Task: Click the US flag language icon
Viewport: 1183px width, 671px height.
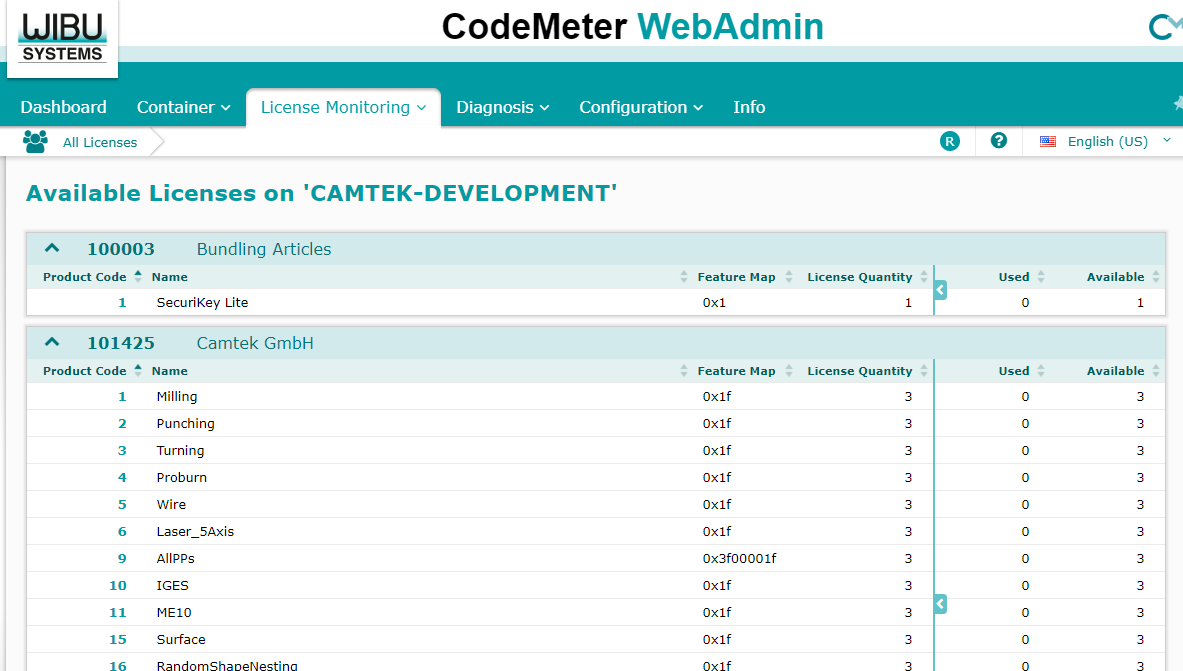Action: click(1048, 141)
